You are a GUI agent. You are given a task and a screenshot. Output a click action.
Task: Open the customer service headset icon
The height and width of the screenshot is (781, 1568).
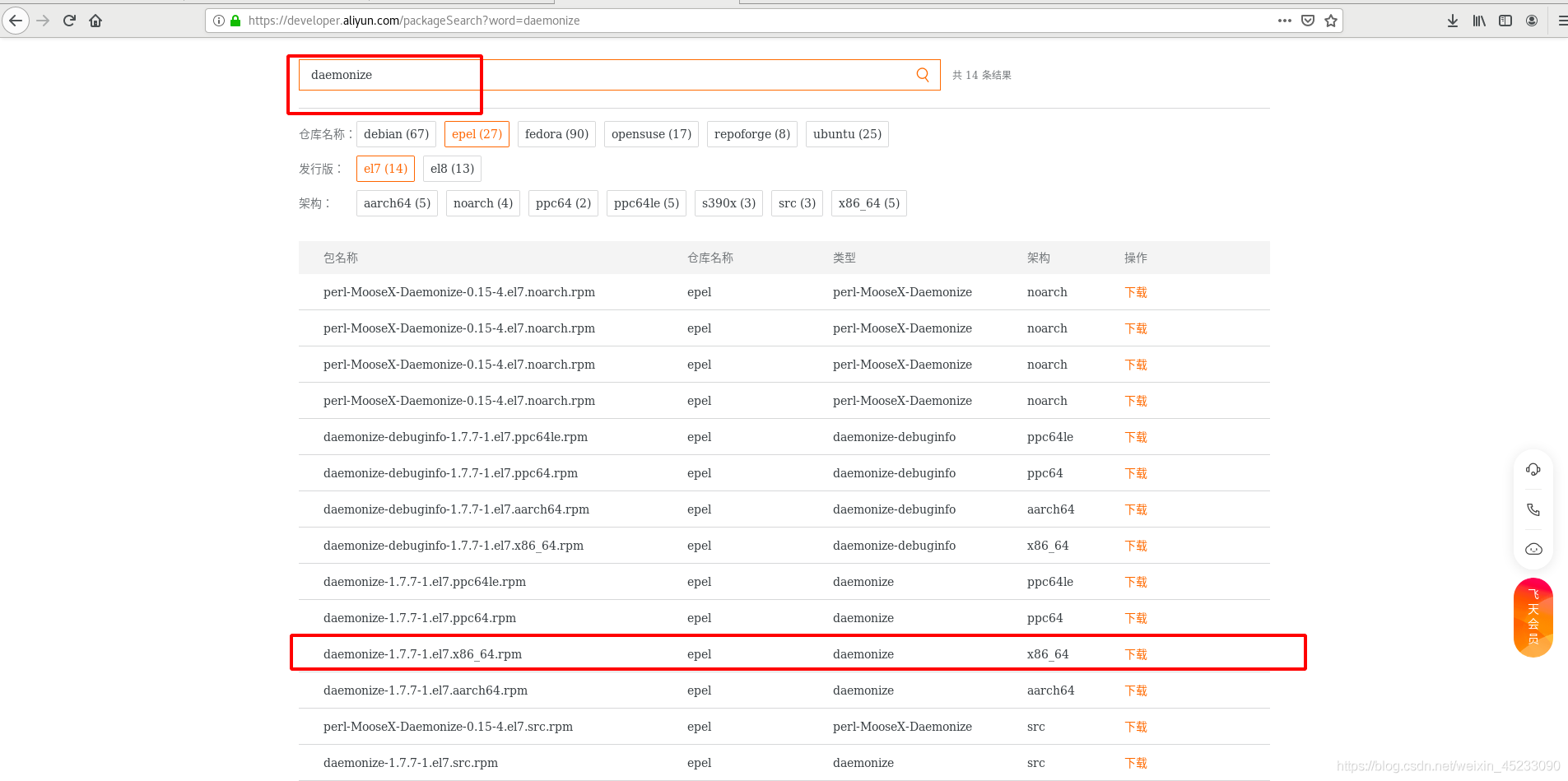pos(1533,469)
